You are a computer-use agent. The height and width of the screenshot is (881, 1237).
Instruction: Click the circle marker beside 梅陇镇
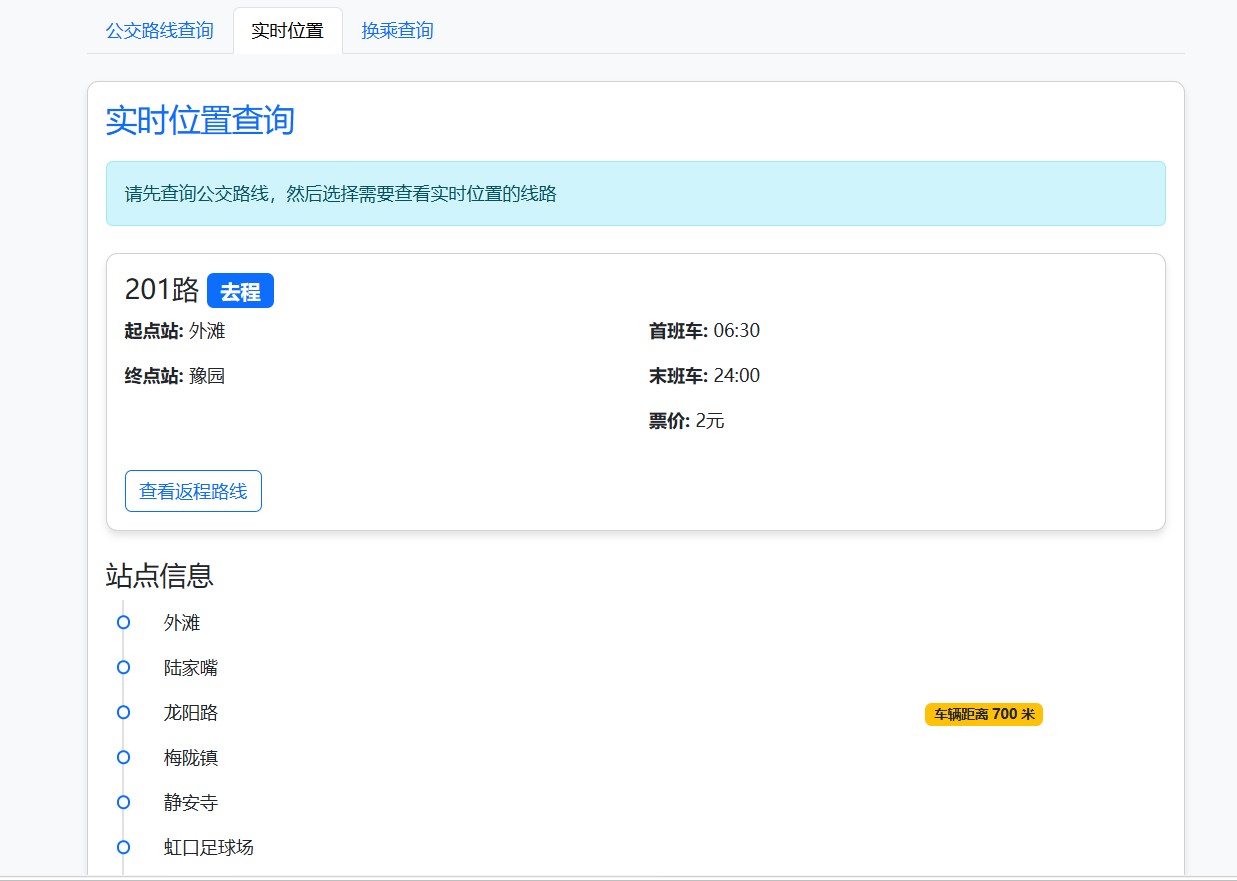(x=124, y=757)
